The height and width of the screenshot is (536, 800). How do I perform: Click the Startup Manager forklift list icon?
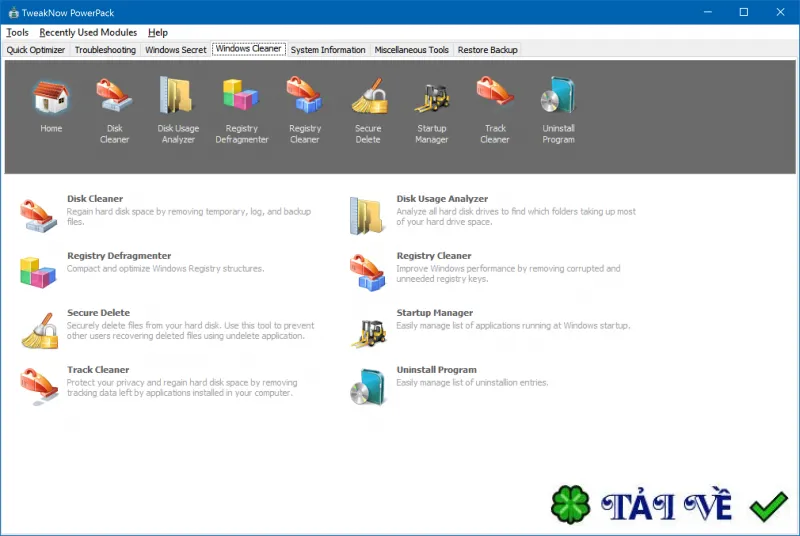click(x=369, y=334)
